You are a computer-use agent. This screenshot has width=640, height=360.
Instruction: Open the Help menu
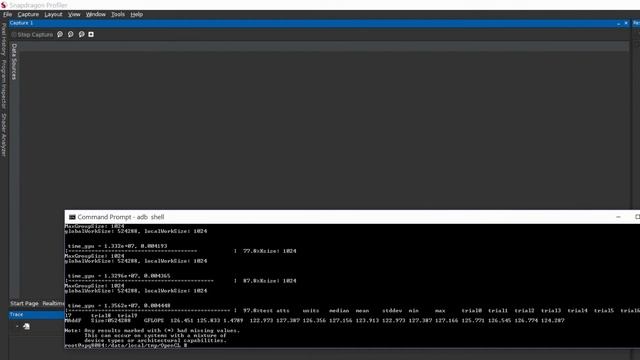[x=136, y=14]
